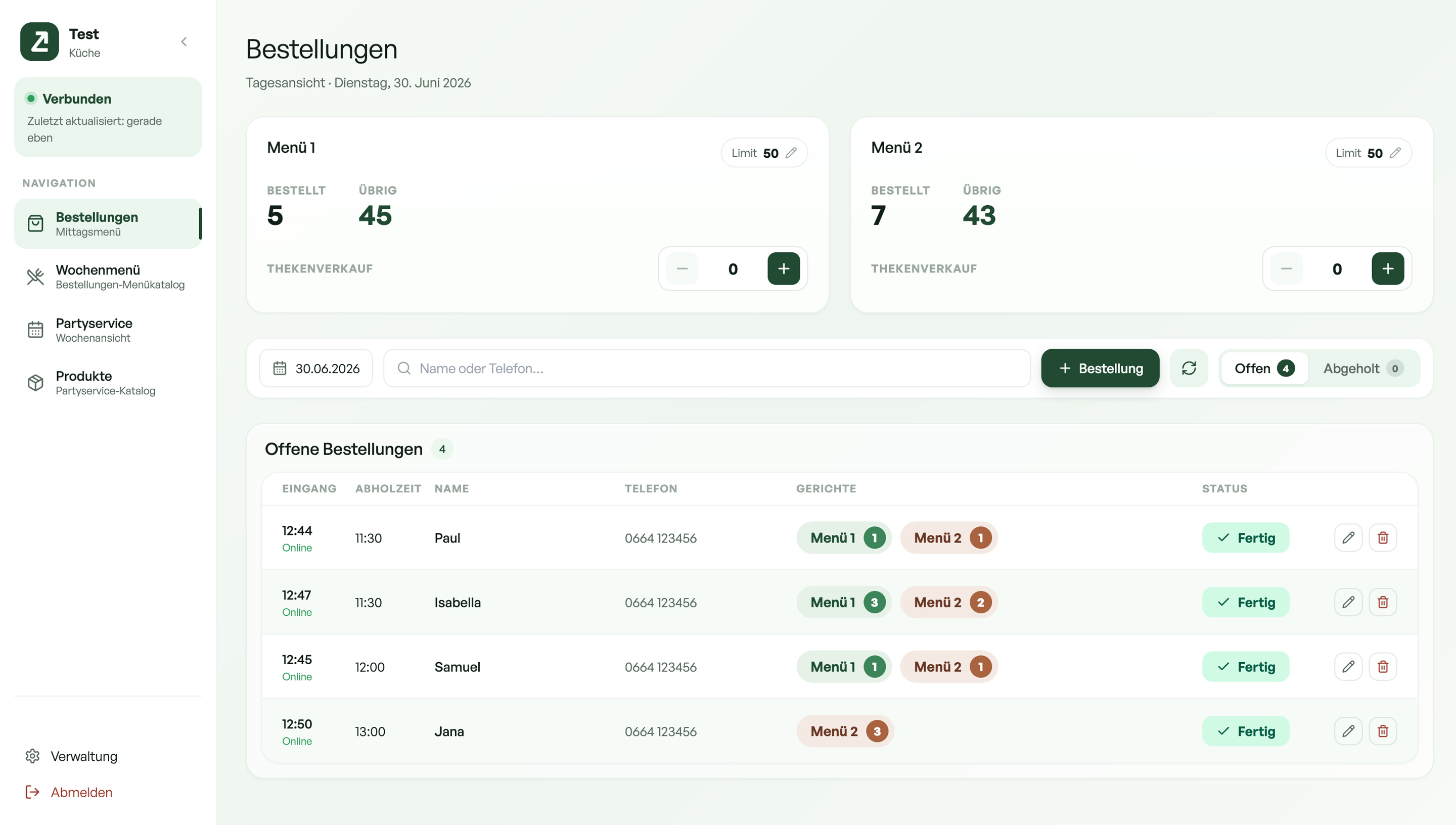Delete Isabella's order with the trash icon
Viewport: 1456px width, 825px height.
coord(1382,602)
